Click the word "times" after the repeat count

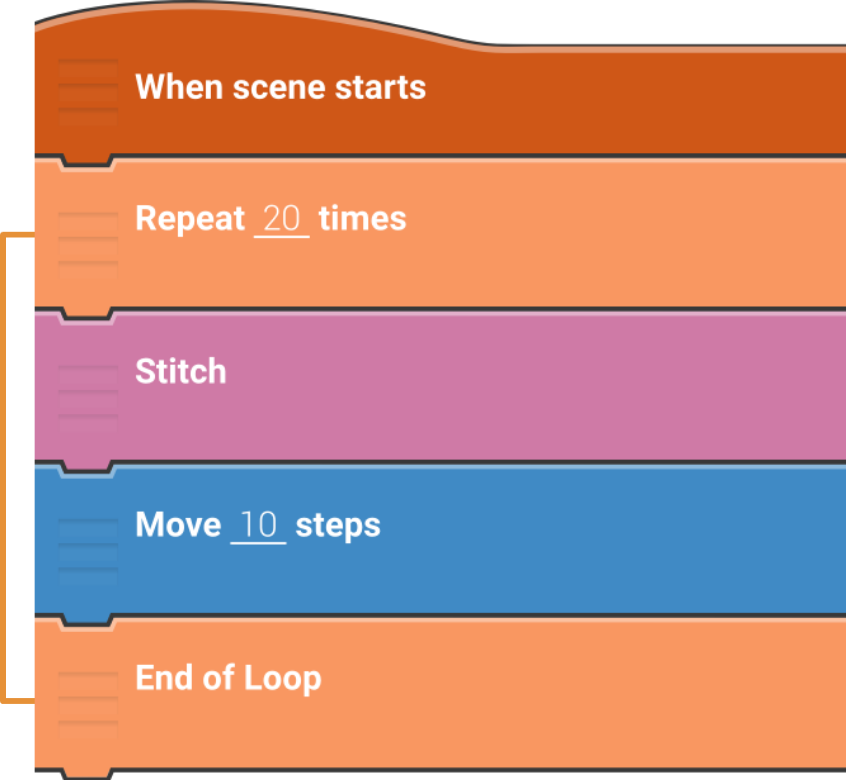click(362, 218)
